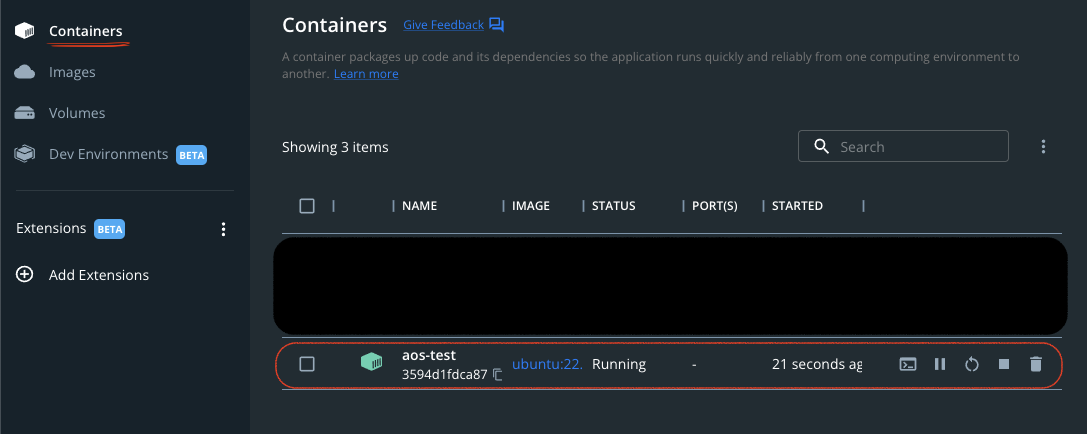Viewport: 1087px width, 434px height.
Task: Tick the select-all checkbox in table header
Action: pyautogui.click(x=307, y=206)
